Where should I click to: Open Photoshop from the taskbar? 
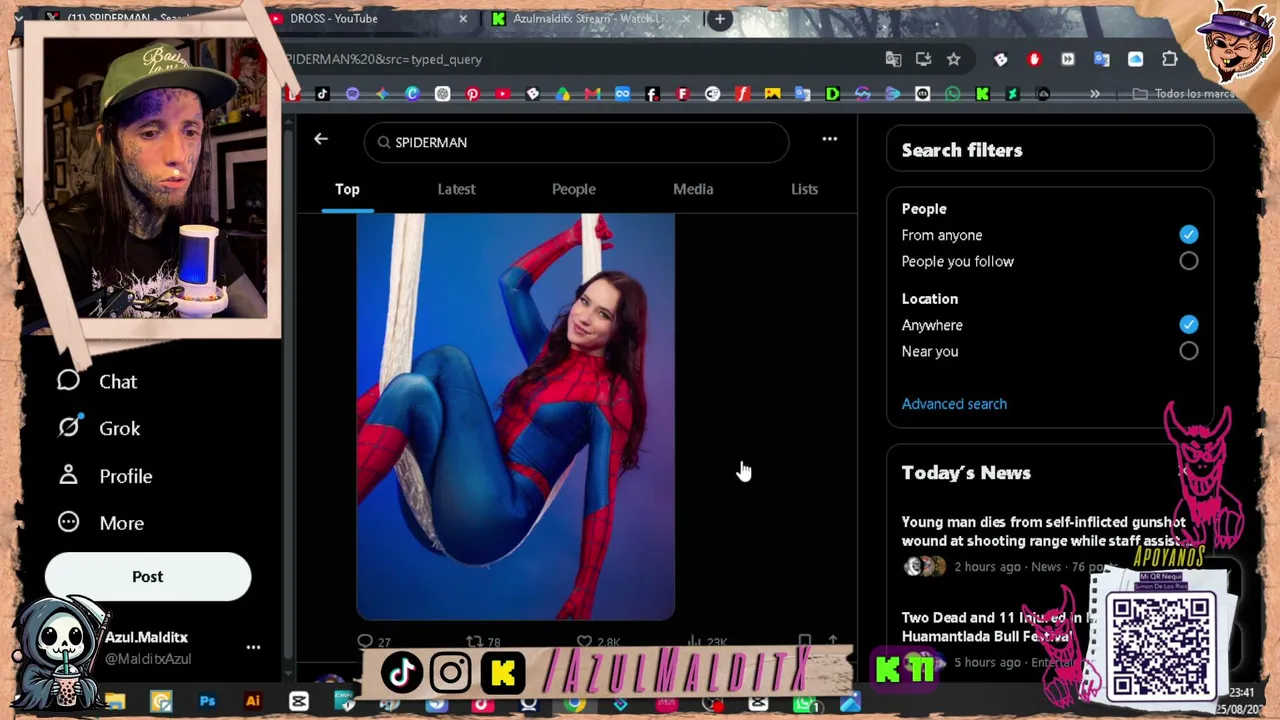207,702
